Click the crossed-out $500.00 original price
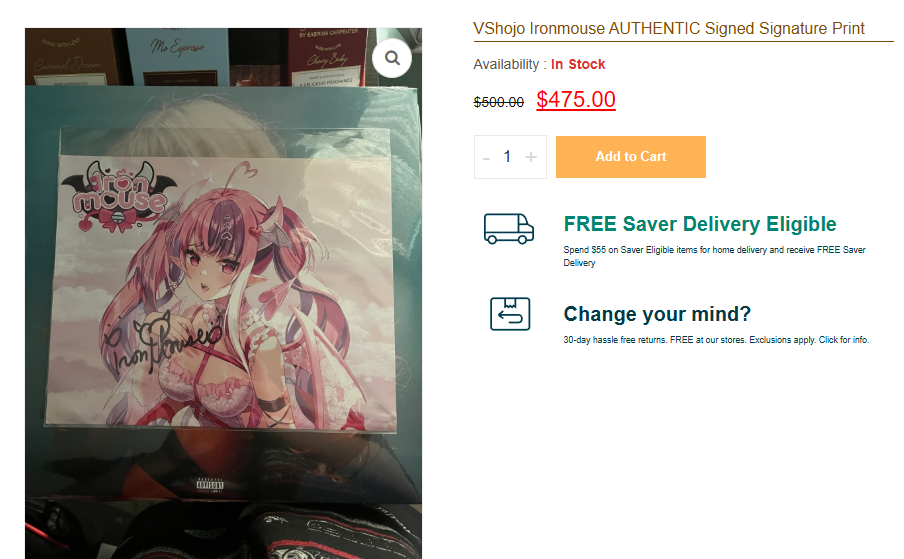 click(x=499, y=102)
